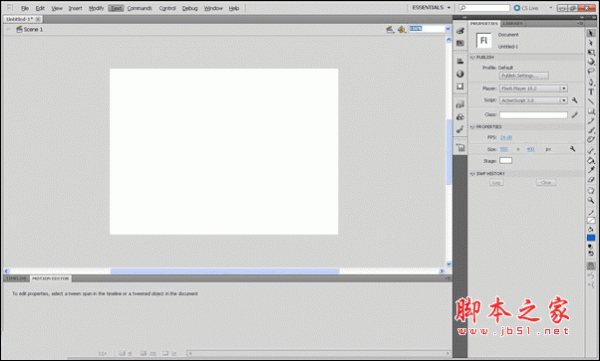Open the Info panel from the dock
Image resolution: width=600 pixels, height=361 pixels.
coord(460,74)
